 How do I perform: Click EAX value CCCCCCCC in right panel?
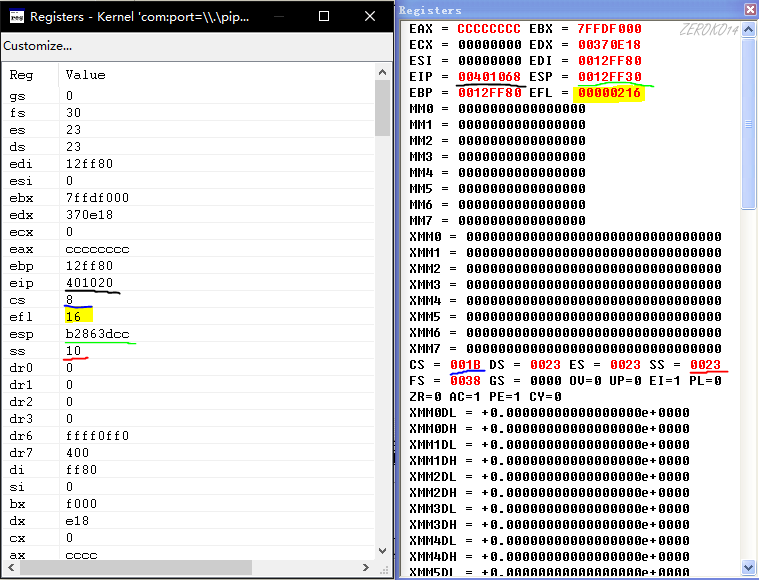[489, 29]
